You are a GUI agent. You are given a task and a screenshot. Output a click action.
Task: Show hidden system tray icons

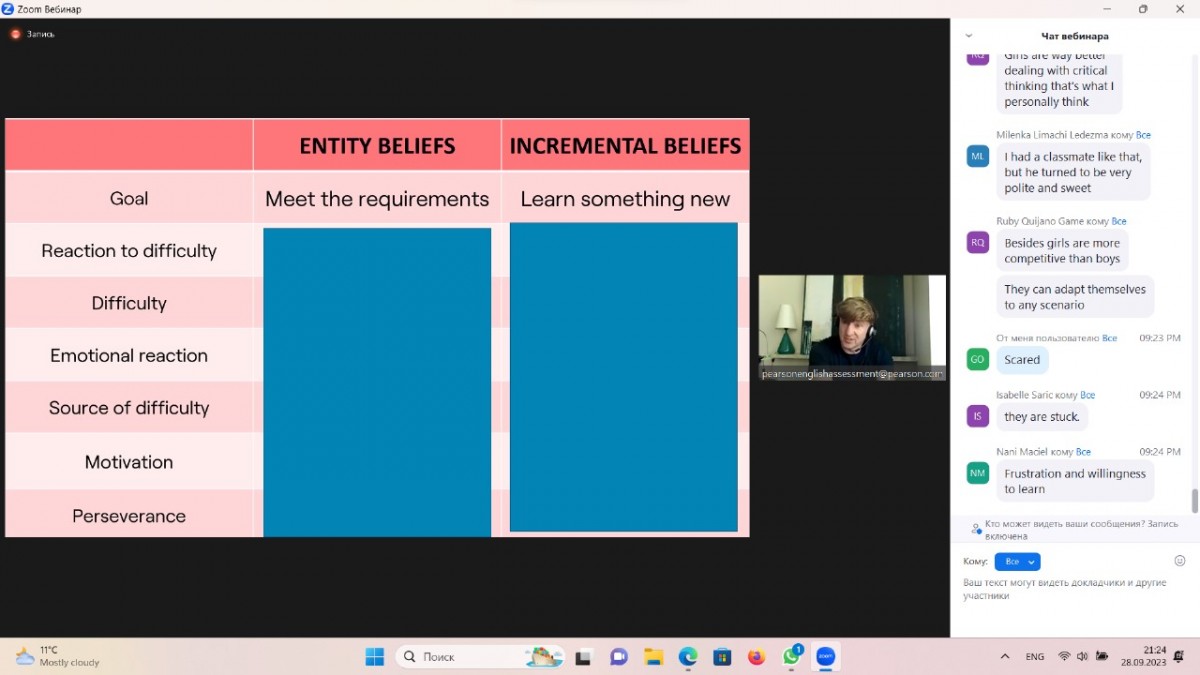point(1005,657)
